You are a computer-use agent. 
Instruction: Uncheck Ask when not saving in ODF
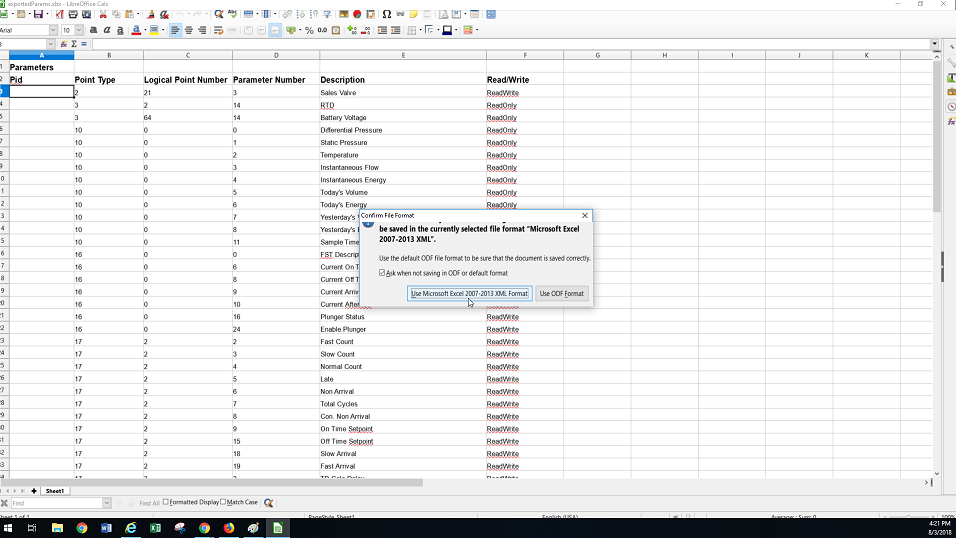382,273
